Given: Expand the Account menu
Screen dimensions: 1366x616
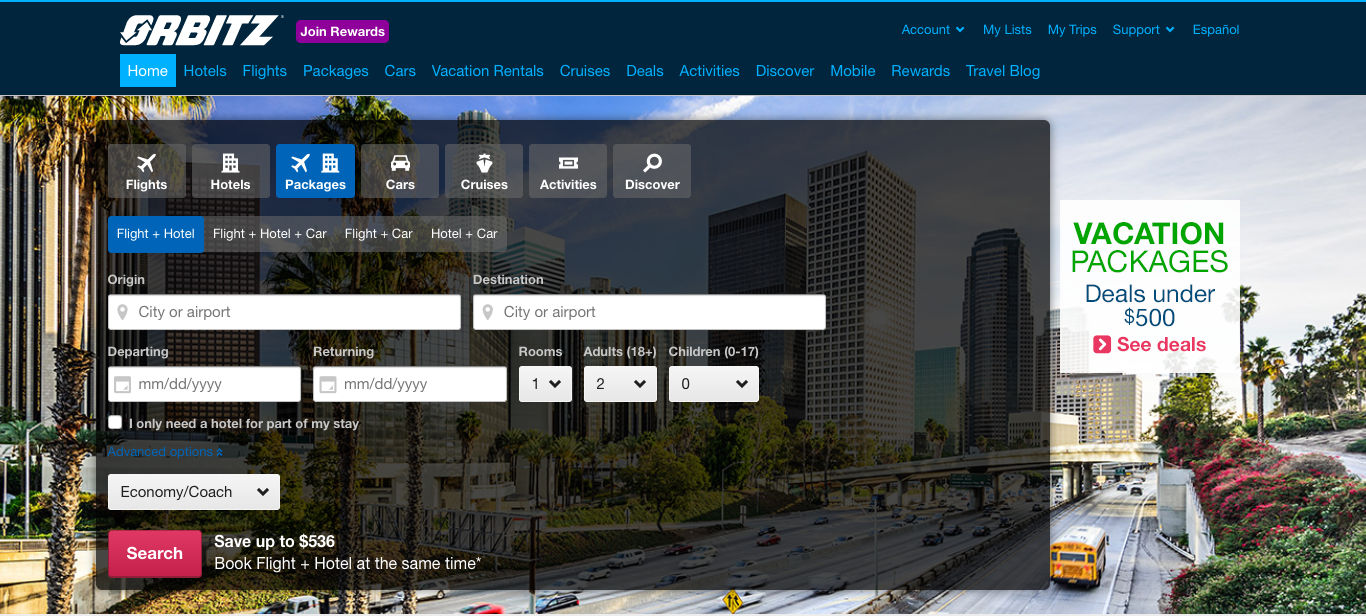Looking at the screenshot, I should (x=933, y=30).
